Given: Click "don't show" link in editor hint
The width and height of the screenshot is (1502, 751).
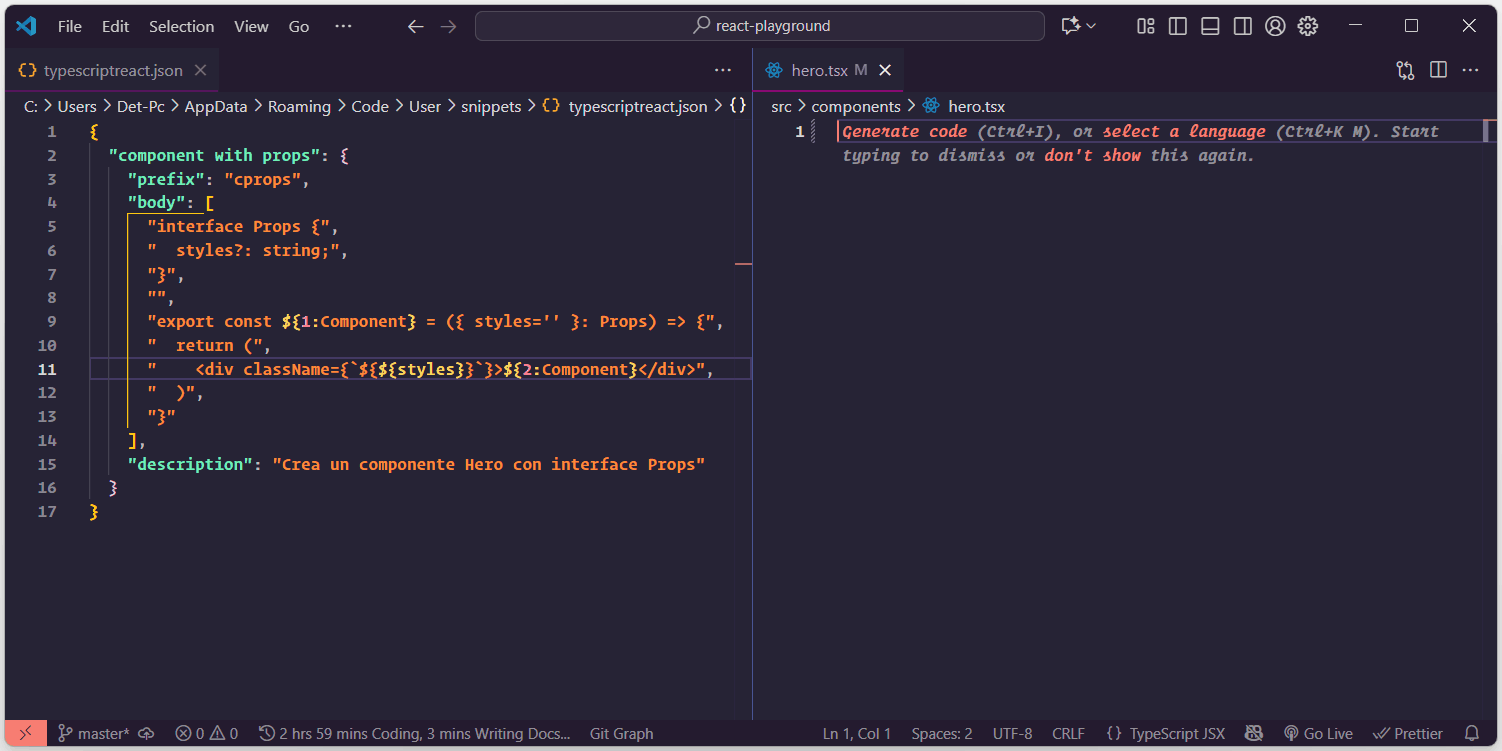Looking at the screenshot, I should click(x=1092, y=155).
